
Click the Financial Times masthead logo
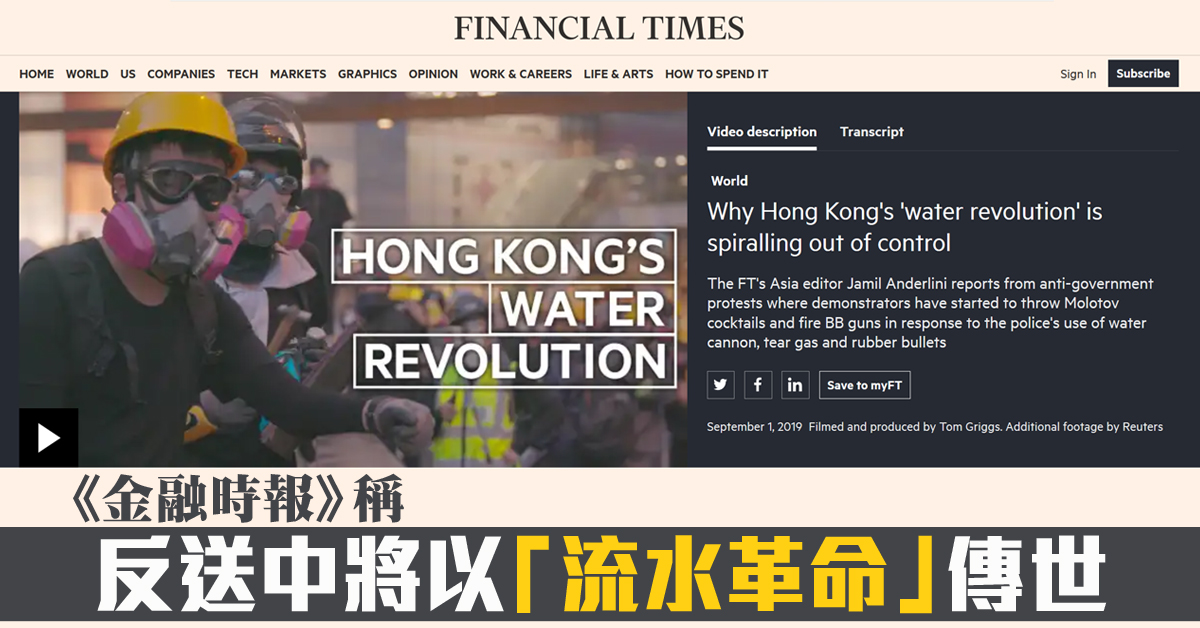(599, 28)
